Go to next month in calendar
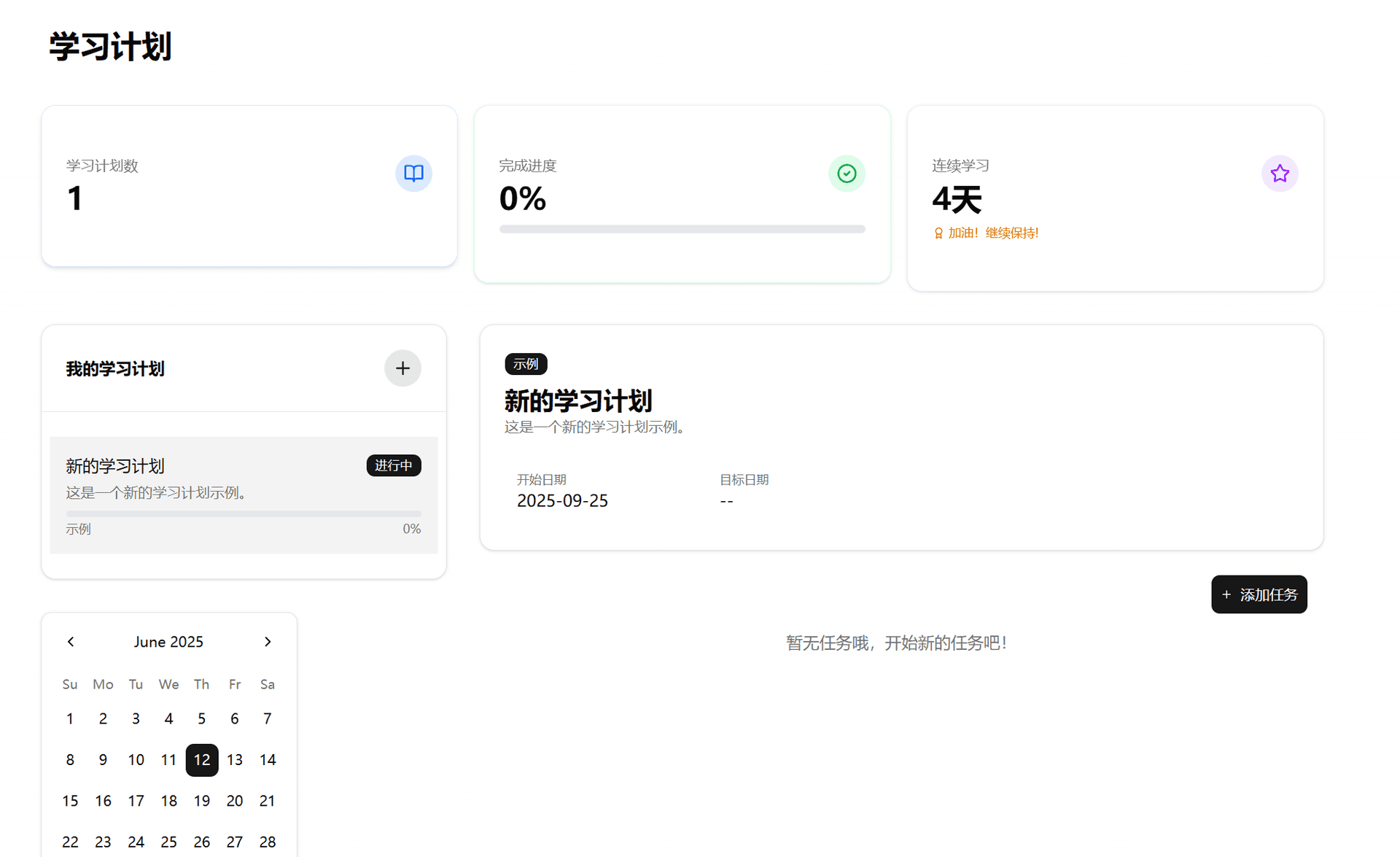The image size is (1400, 857). pos(268,642)
